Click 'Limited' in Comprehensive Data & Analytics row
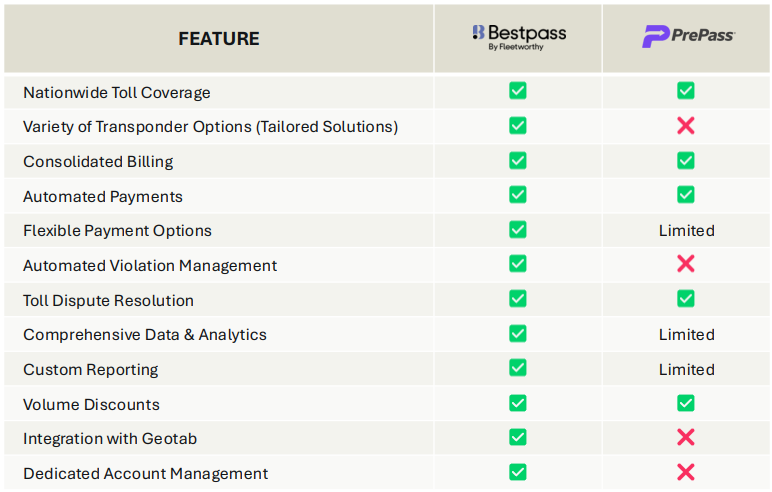 (x=687, y=334)
